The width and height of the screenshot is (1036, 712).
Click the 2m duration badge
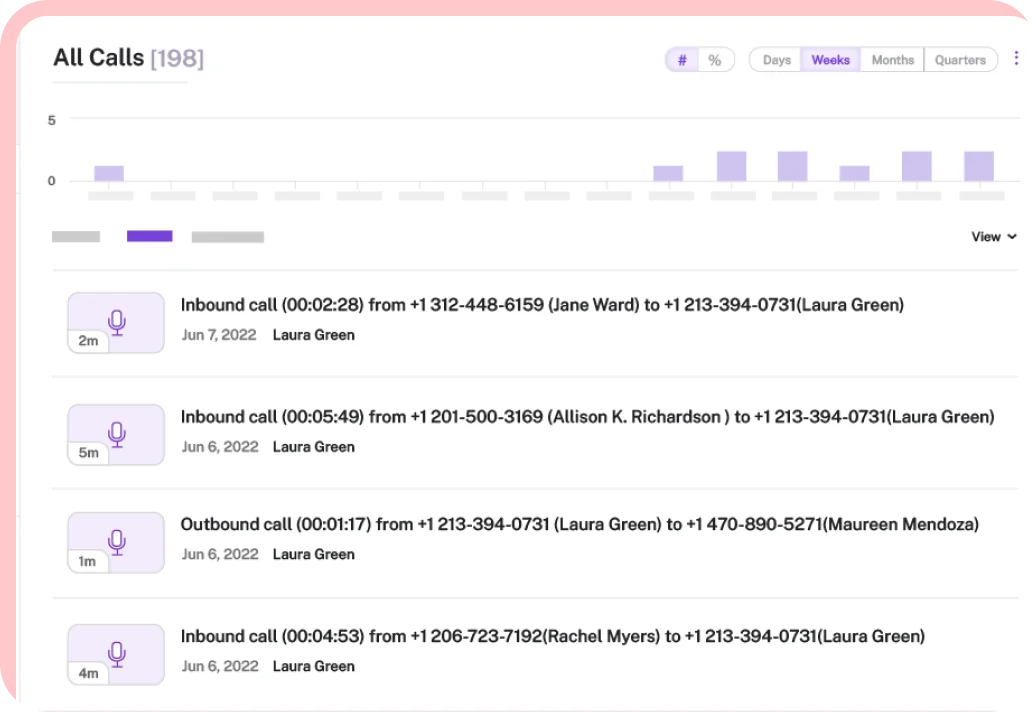pos(88,341)
